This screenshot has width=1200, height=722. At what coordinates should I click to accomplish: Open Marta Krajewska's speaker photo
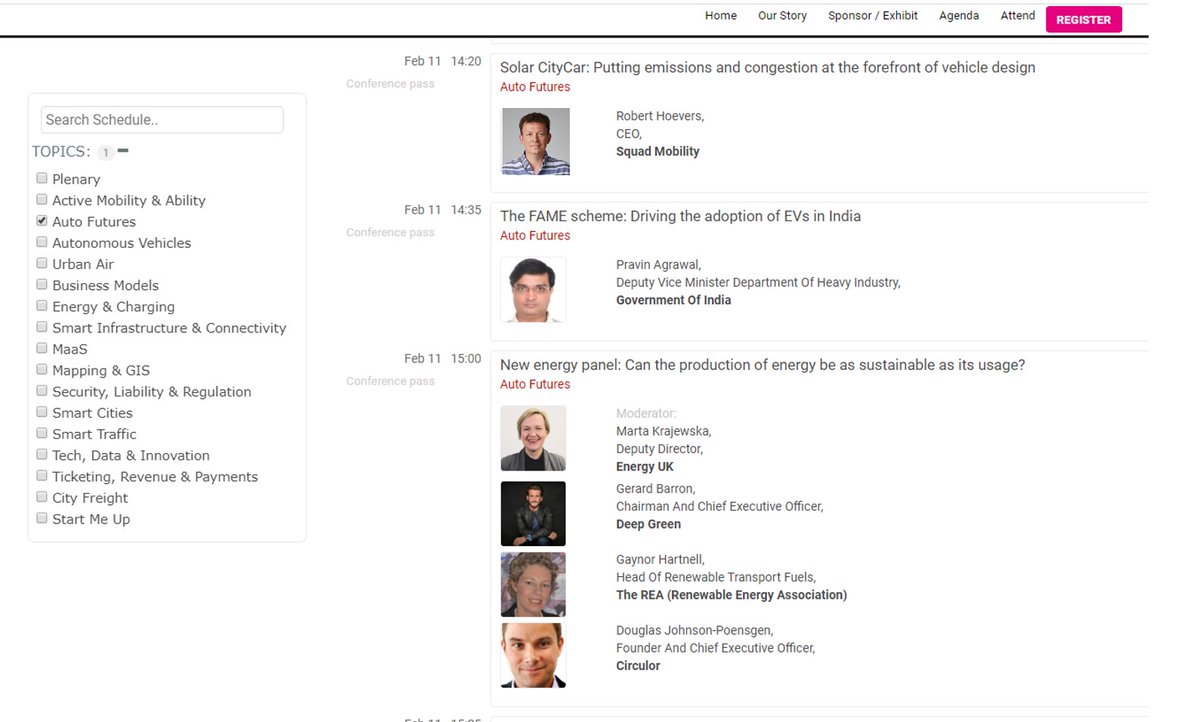click(x=533, y=438)
